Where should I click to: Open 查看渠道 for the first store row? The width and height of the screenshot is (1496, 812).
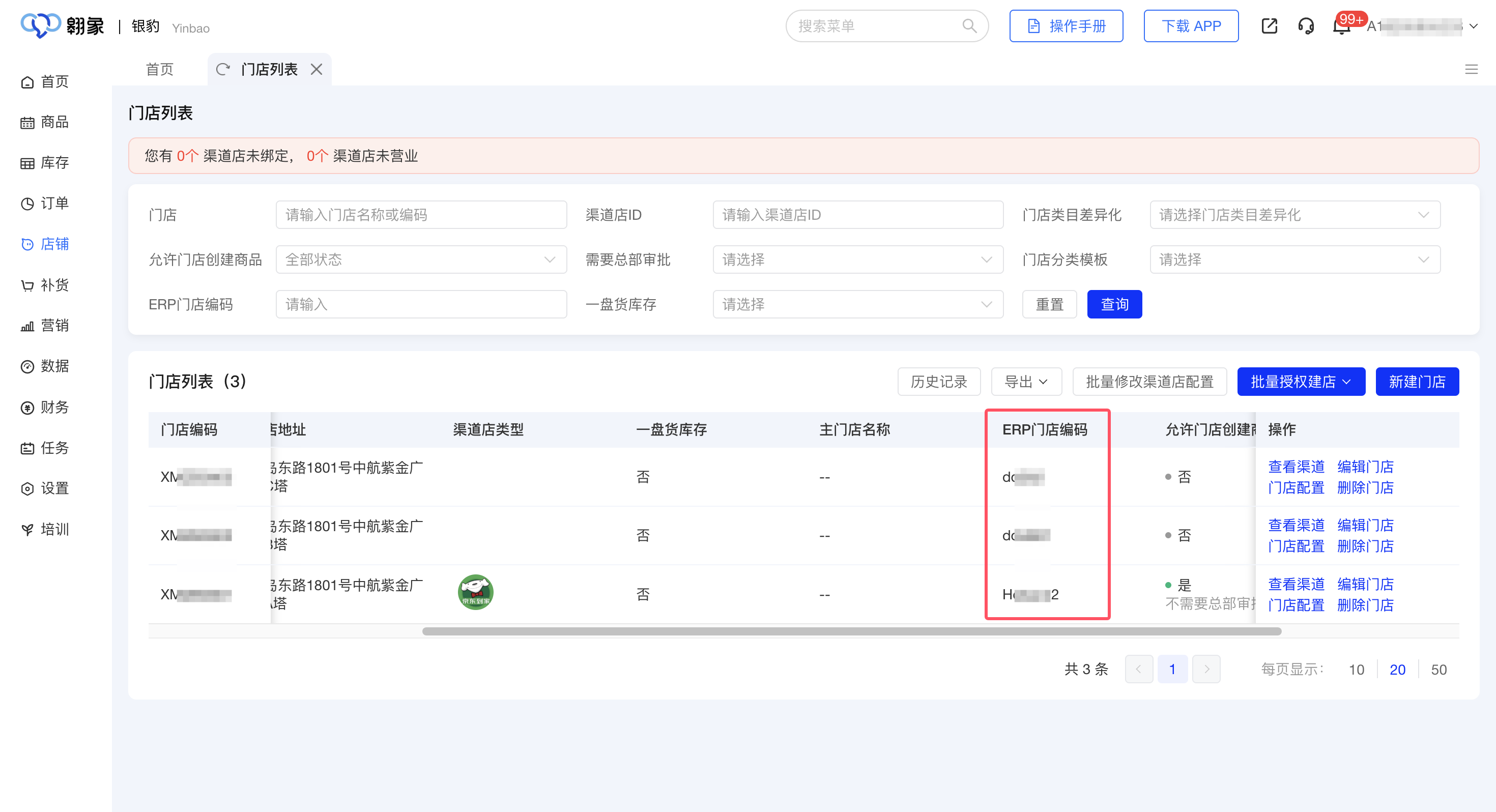1296,467
